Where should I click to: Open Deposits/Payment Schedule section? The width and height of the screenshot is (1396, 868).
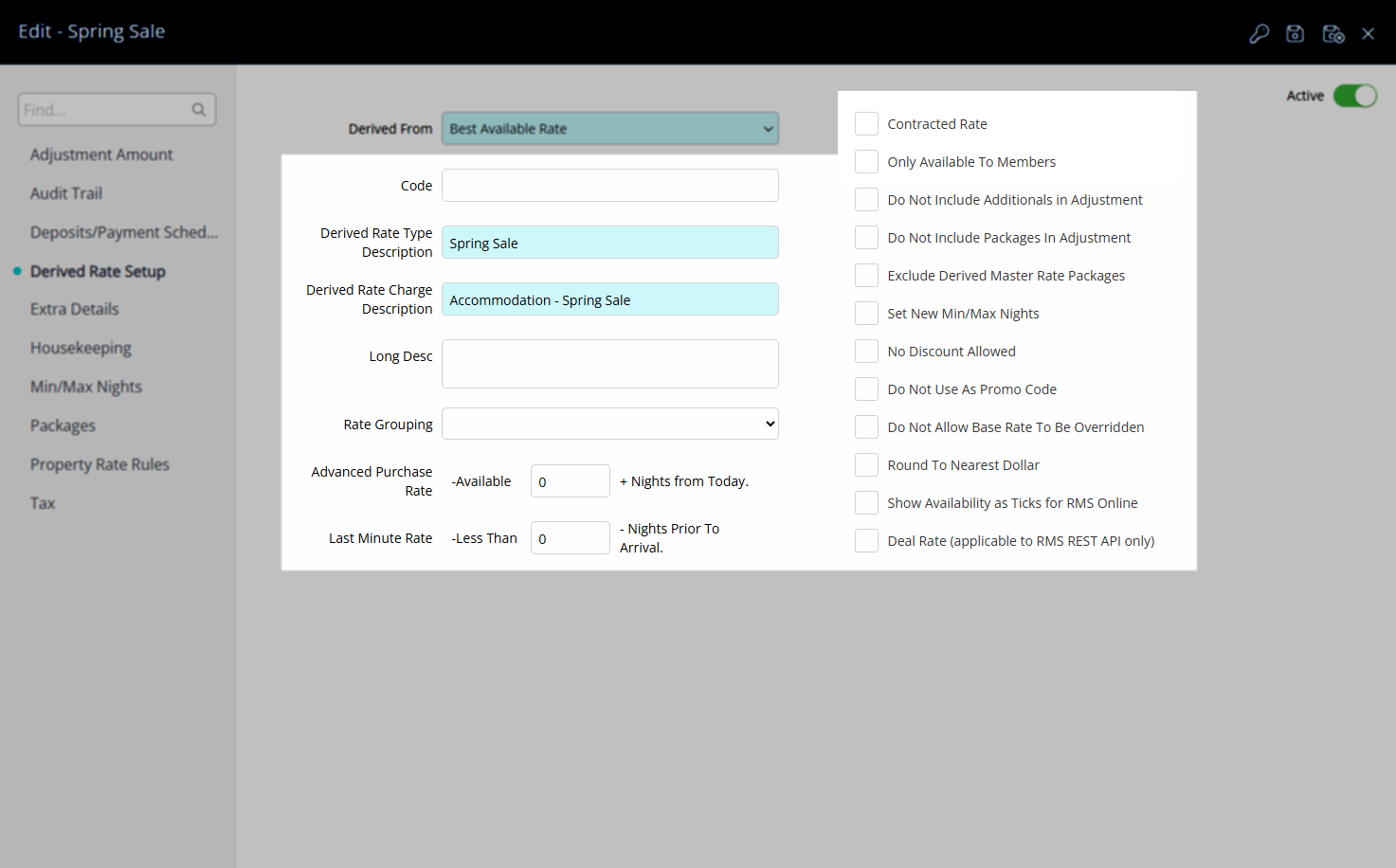124,232
